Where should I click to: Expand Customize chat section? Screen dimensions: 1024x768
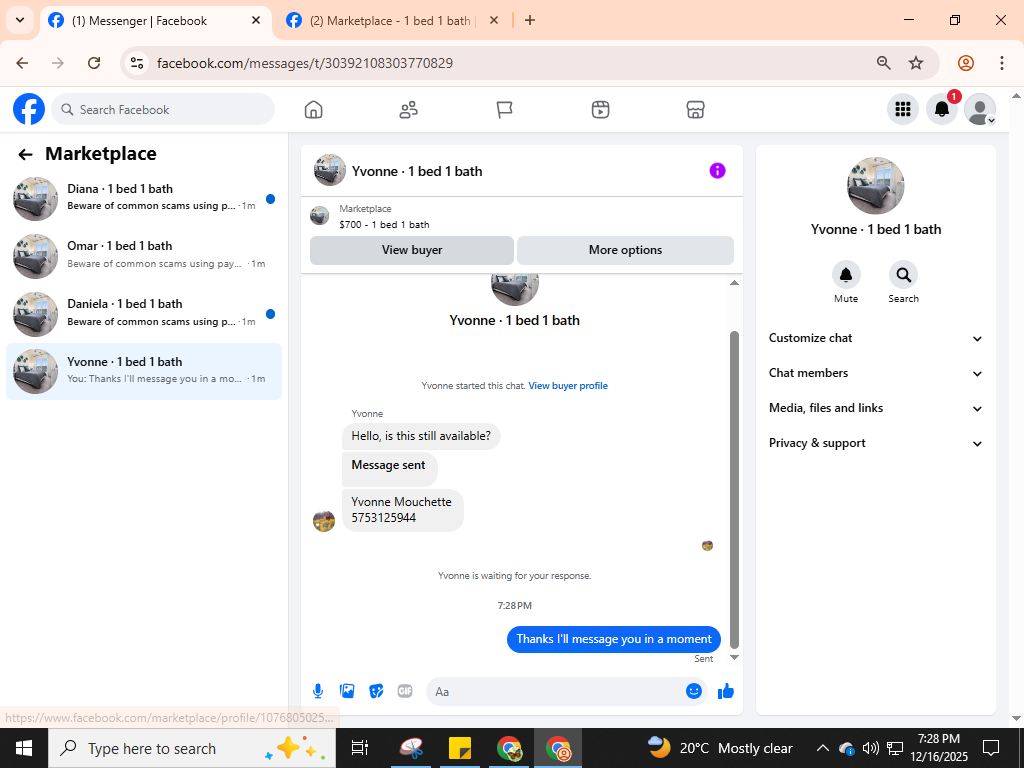click(x=875, y=338)
